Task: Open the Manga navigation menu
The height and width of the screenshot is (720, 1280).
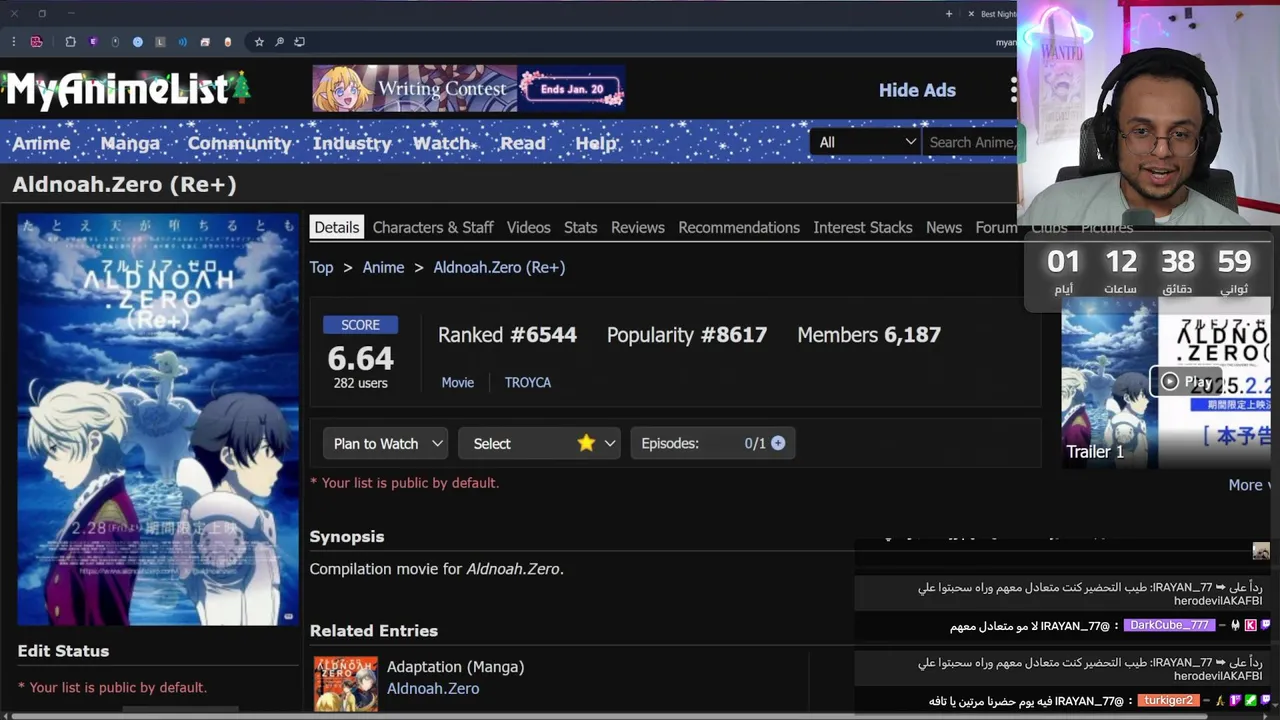Action: pyautogui.click(x=130, y=143)
